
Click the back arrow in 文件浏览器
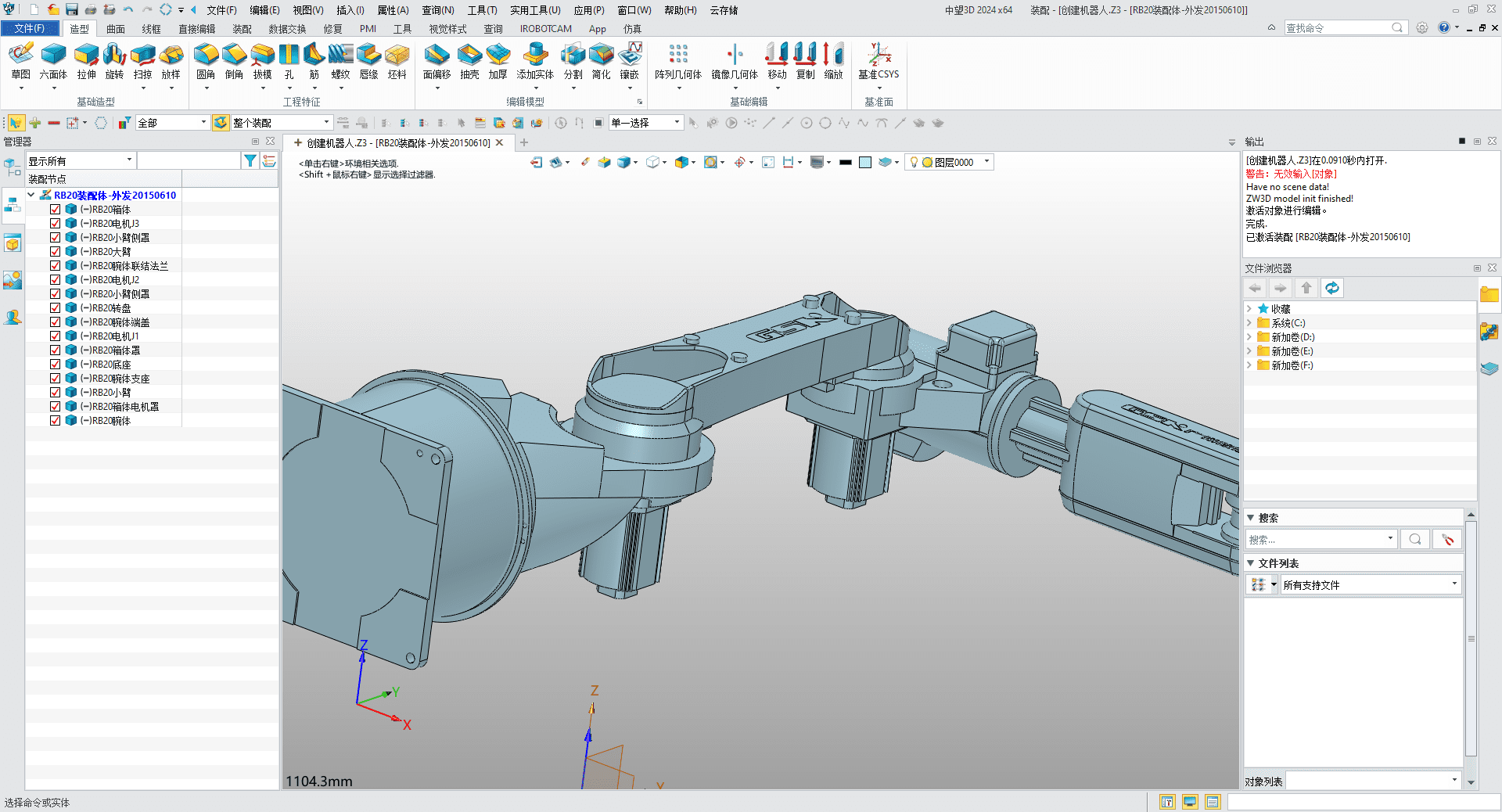tap(1256, 288)
